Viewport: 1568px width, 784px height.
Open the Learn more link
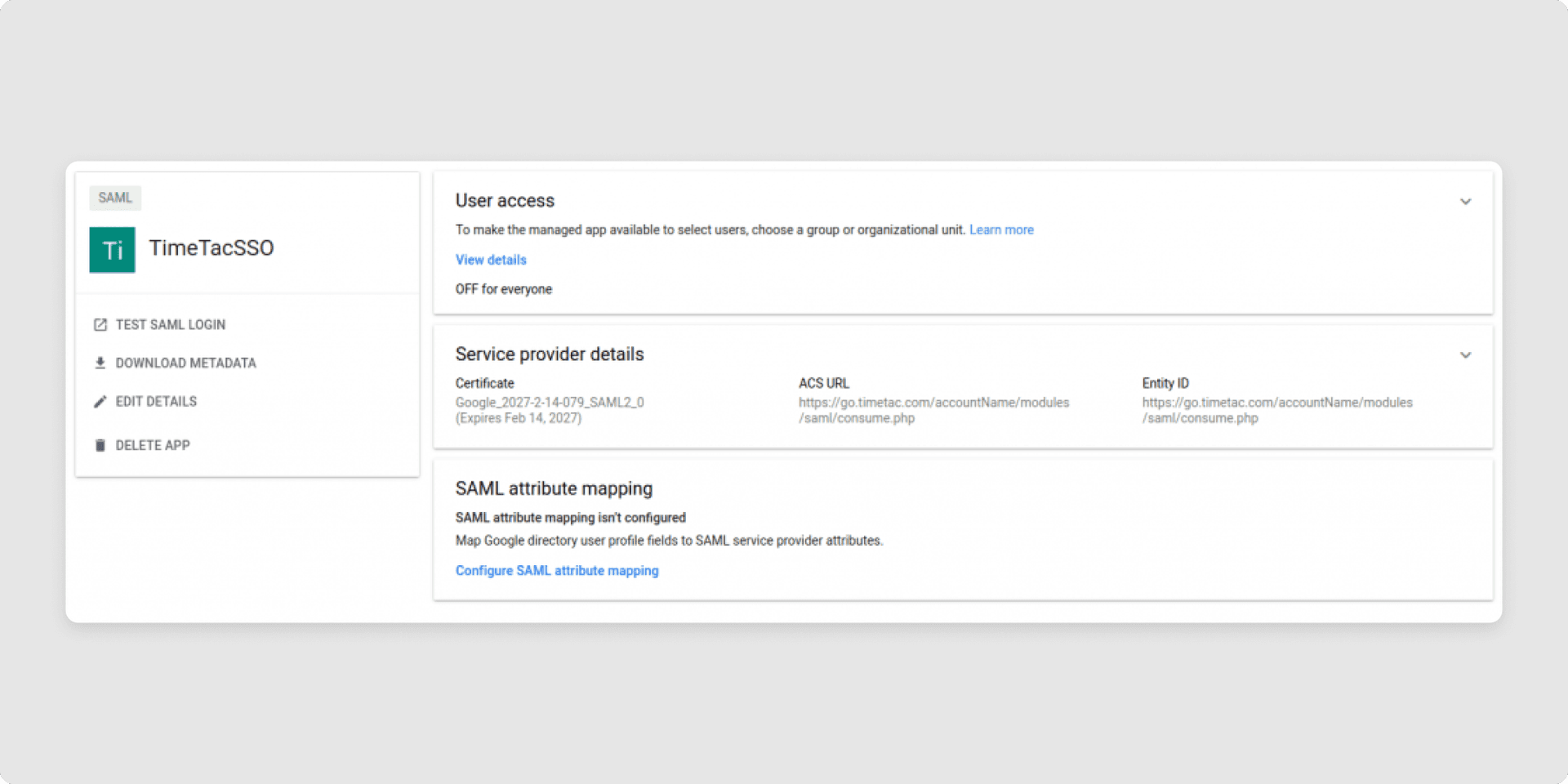(x=1001, y=230)
